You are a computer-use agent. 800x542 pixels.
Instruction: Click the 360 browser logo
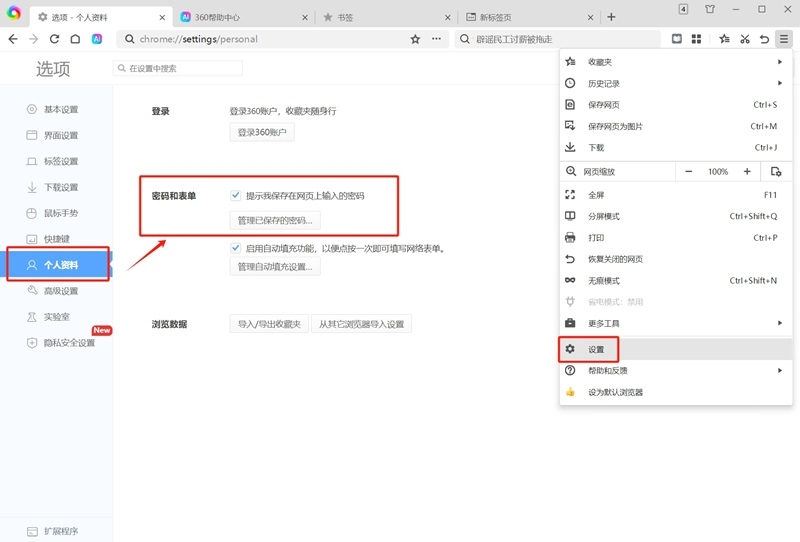(x=14, y=13)
